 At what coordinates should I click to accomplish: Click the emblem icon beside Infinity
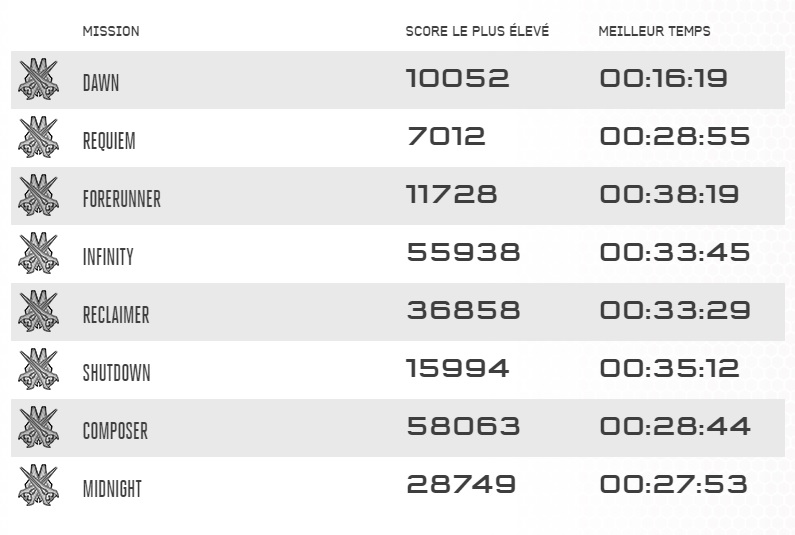click(x=38, y=254)
